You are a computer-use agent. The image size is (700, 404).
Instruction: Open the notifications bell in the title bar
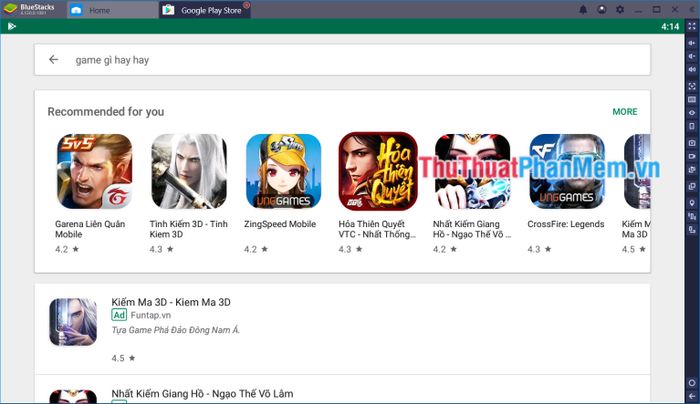(583, 9)
